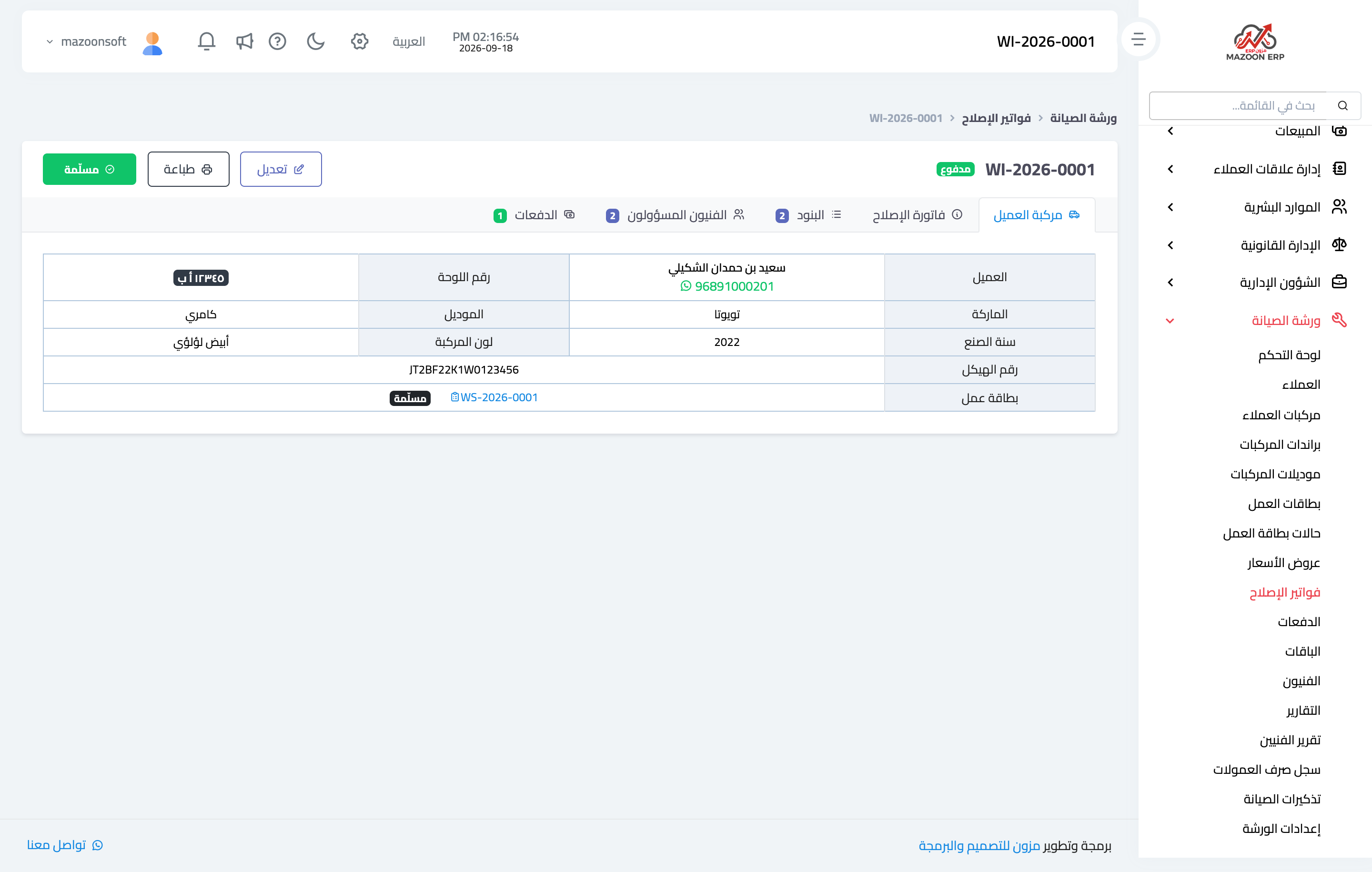Open عروض الأسعار sidebar item
This screenshot has width=1372, height=872.
(x=1284, y=563)
